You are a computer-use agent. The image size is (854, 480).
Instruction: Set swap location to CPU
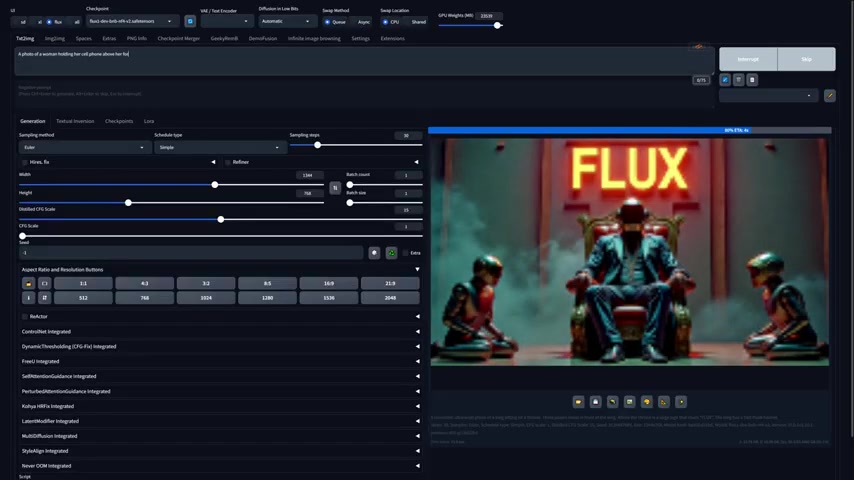391,22
